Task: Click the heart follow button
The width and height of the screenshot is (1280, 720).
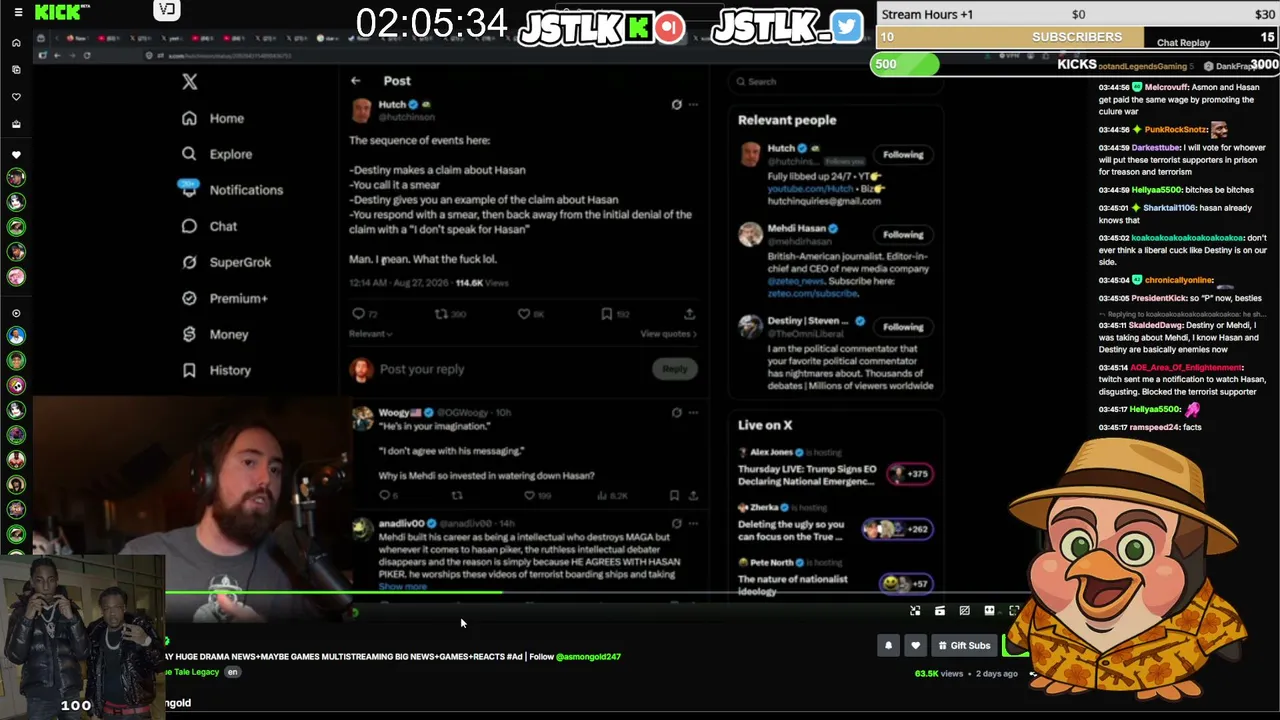Action: (x=915, y=646)
